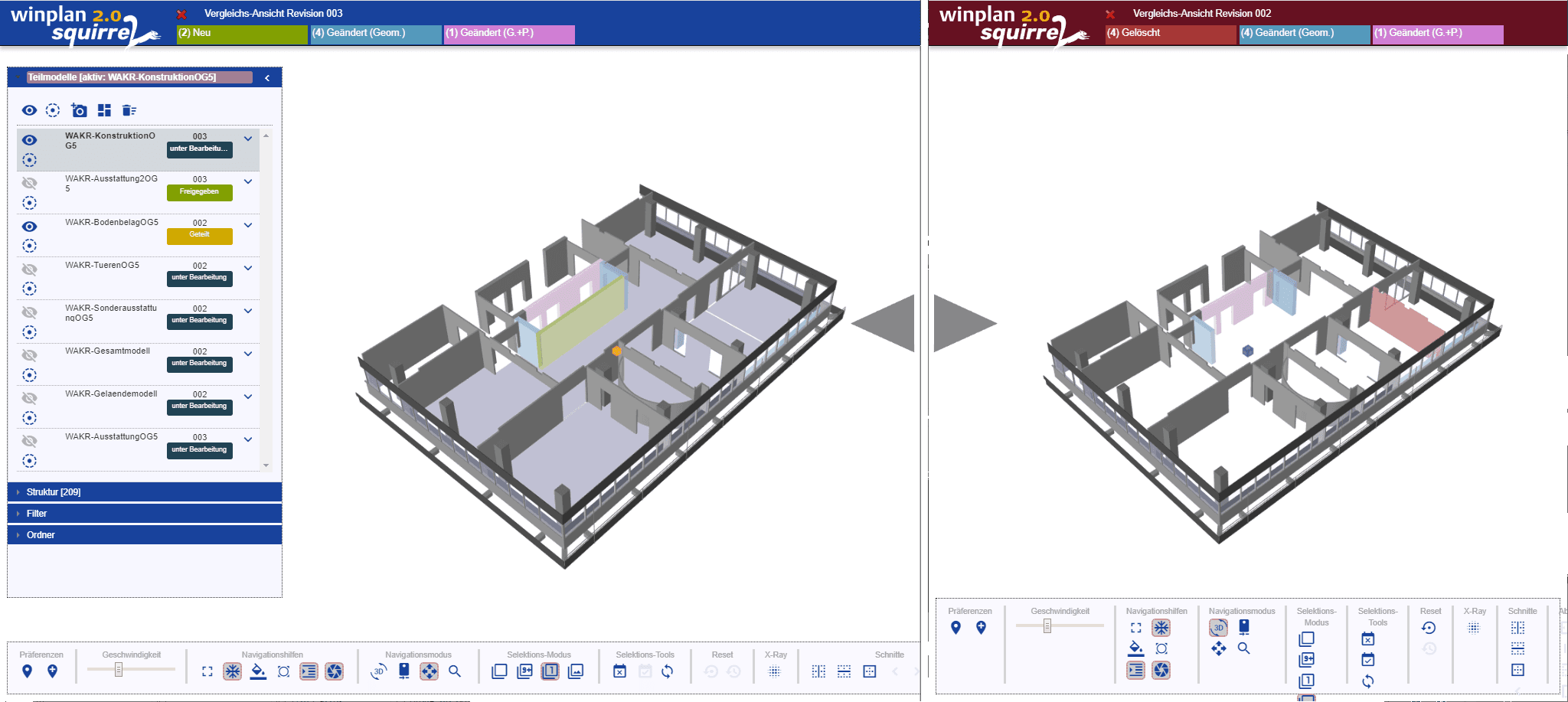Show the WAKR-SonderausstattungOG5 model via its eye icon
1568x702 pixels.
tap(29, 312)
